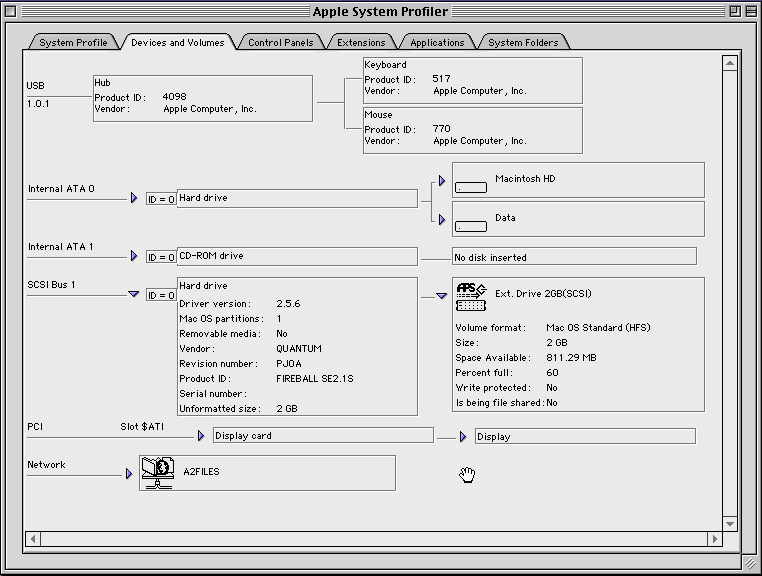Image resolution: width=762 pixels, height=576 pixels.
Task: Open the Extensions tab
Action: click(x=361, y=42)
